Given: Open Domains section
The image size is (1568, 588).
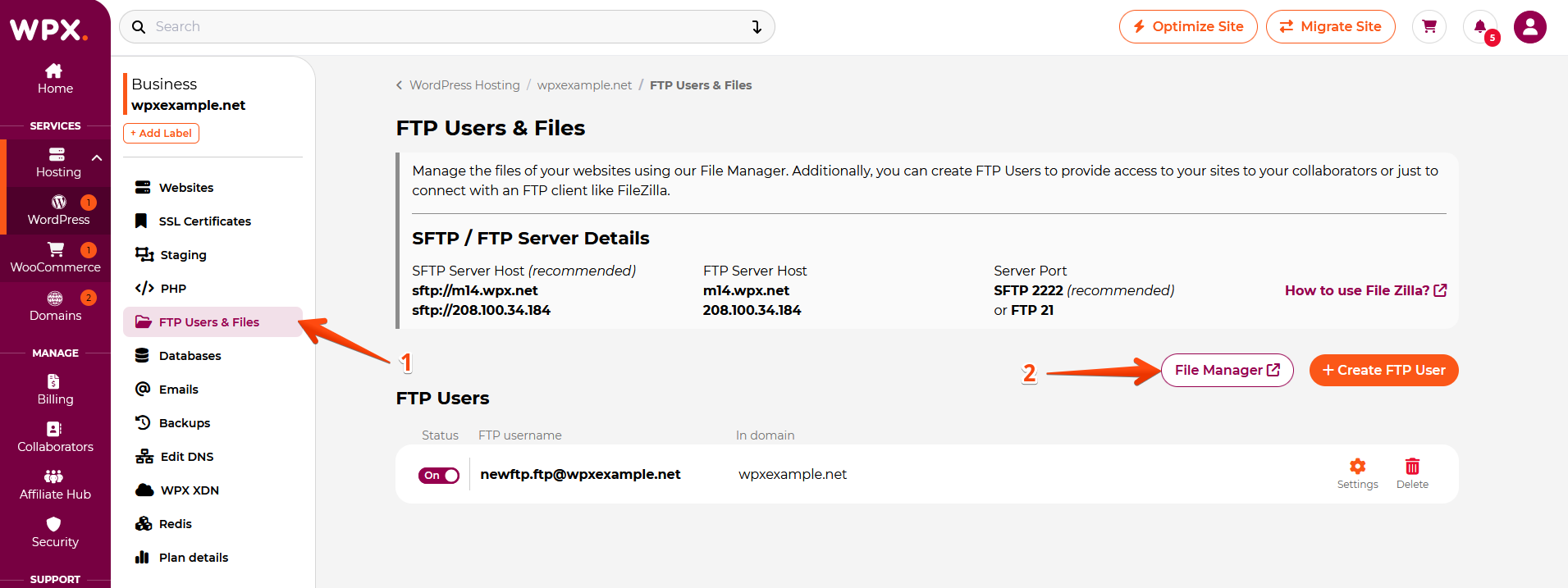Looking at the screenshot, I should [55, 306].
